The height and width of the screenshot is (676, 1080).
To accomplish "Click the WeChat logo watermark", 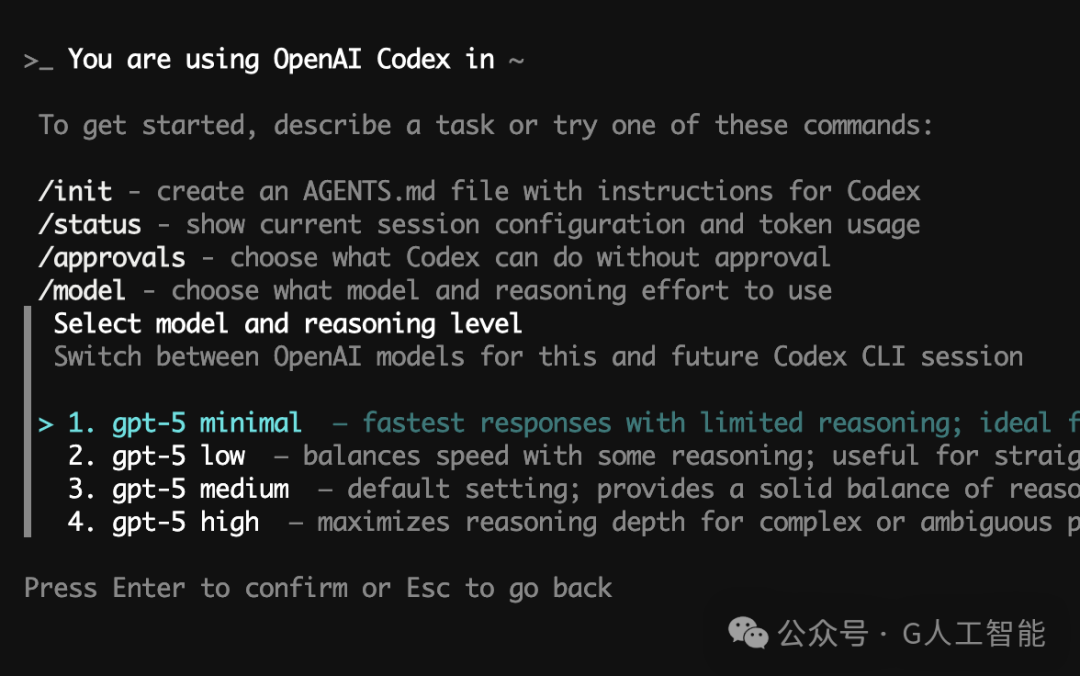I will (x=748, y=633).
